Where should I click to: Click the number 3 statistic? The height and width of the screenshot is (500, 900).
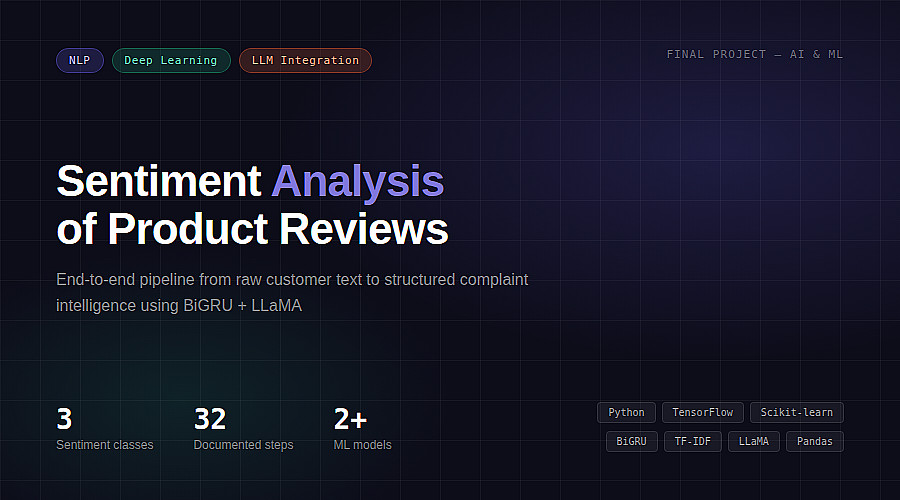pos(64,419)
